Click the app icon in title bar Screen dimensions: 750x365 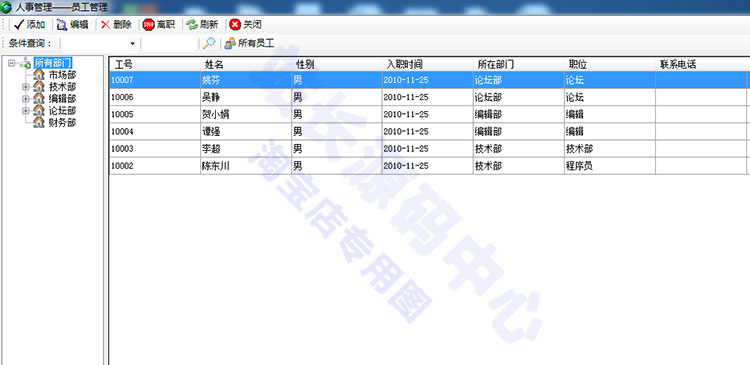point(6,7)
